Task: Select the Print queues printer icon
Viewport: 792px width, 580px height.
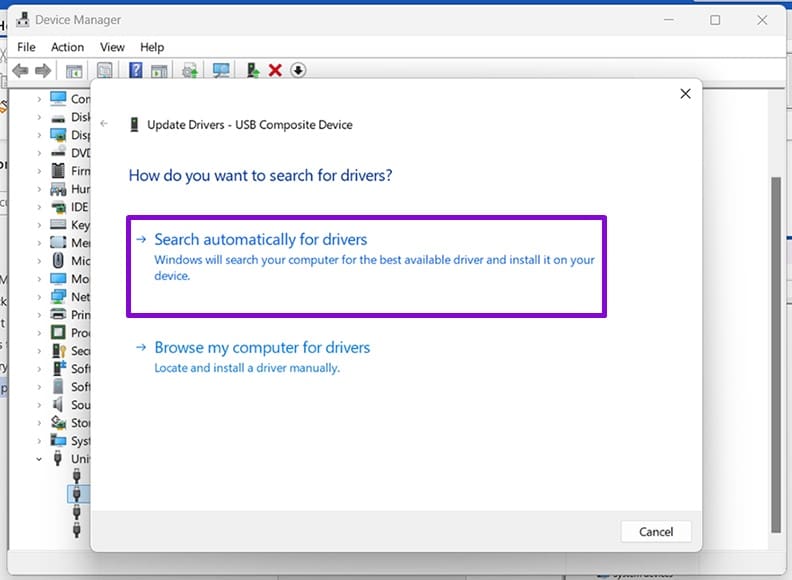Action: [58, 314]
